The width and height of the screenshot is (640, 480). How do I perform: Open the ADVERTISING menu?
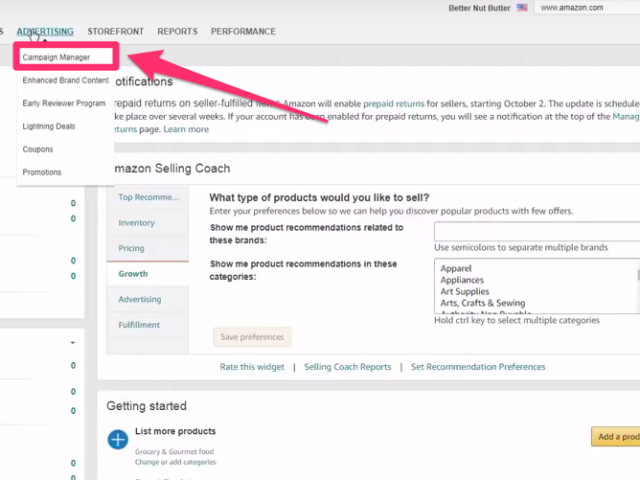tap(44, 31)
